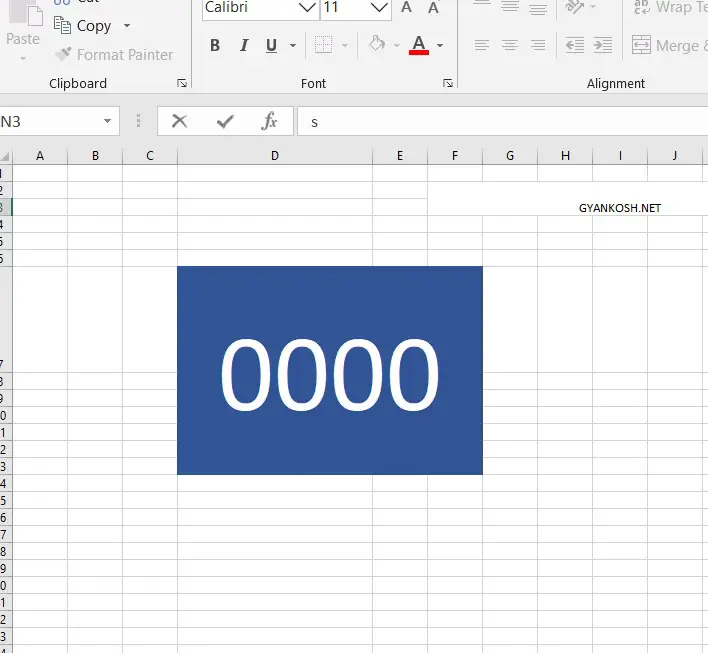
Task: Click the Bottom Align icon
Action: tap(538, 7)
